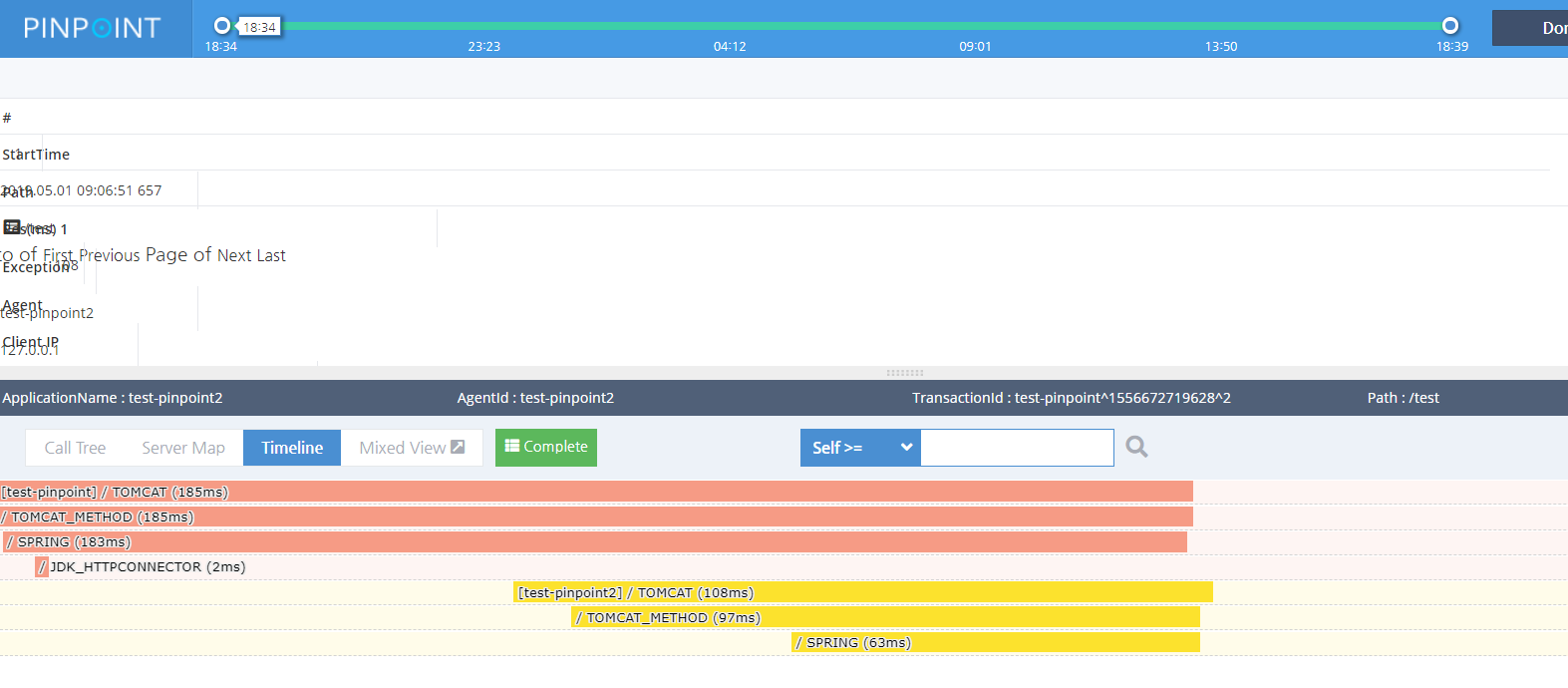Click the Previous pagination link

pyautogui.click(x=110, y=255)
